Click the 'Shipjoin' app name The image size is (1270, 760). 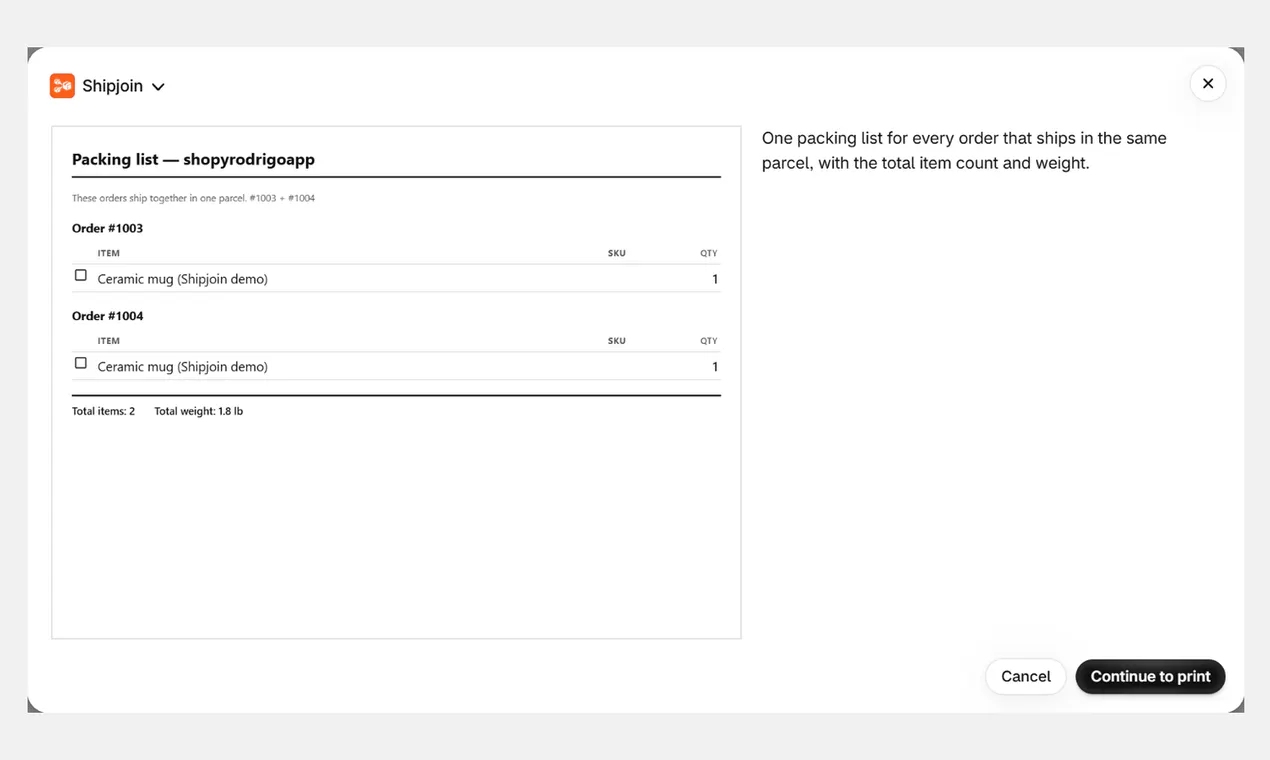pos(113,86)
